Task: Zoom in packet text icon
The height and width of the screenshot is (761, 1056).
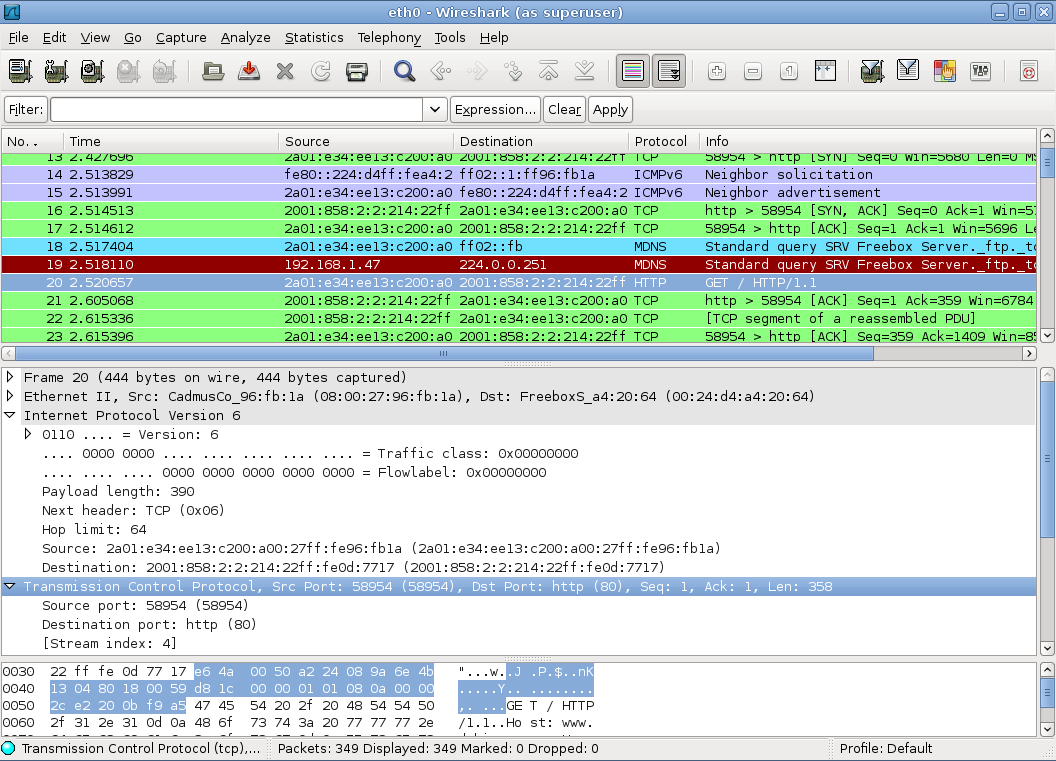Action: coord(717,71)
